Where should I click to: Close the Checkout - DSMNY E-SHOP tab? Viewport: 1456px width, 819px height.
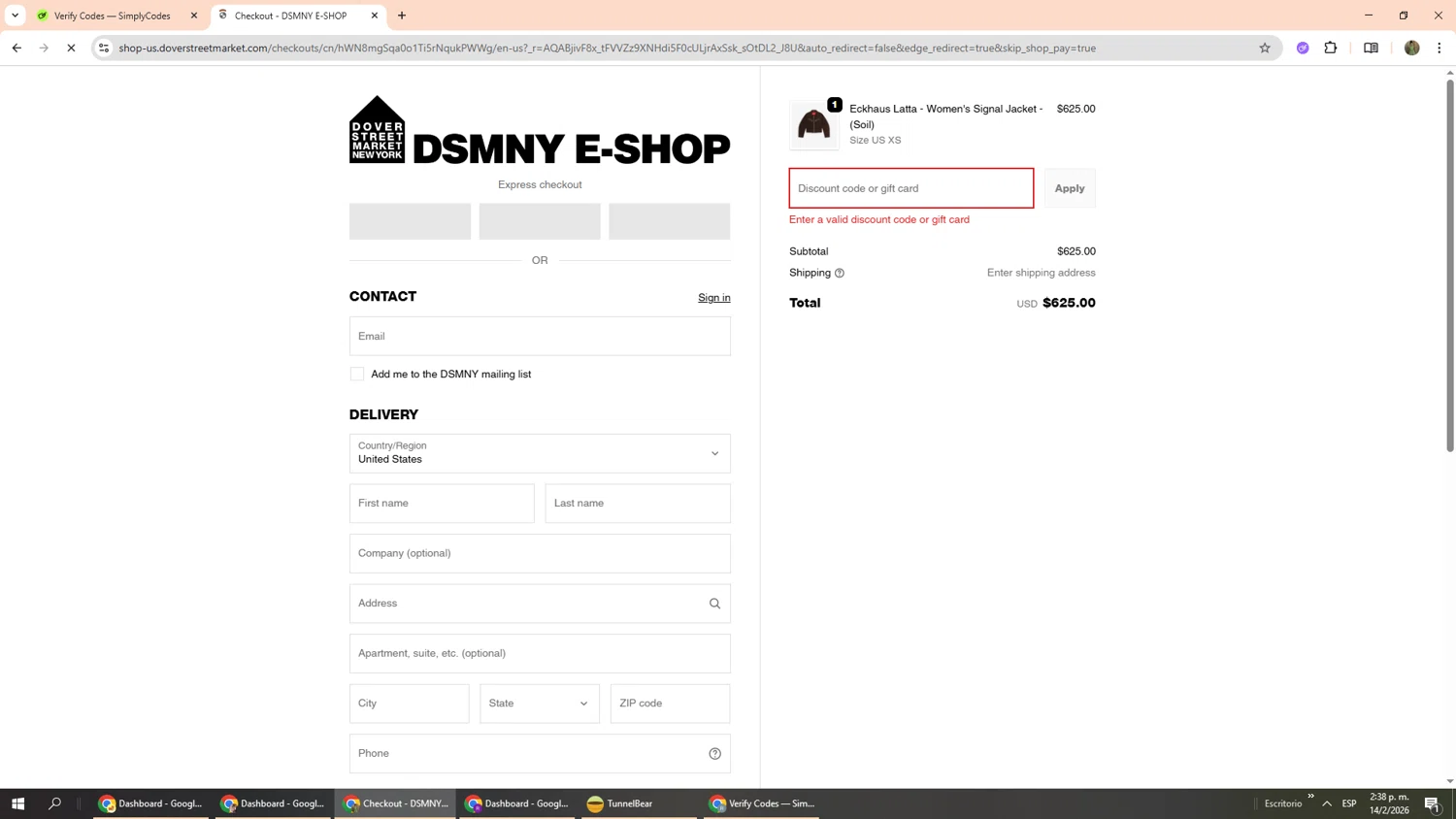click(x=375, y=16)
